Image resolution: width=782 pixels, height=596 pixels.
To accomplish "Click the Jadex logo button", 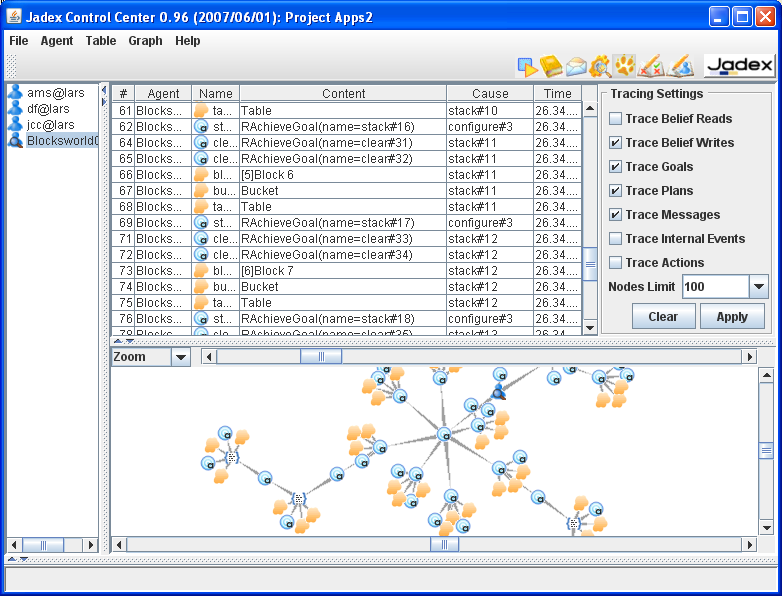I will coord(739,65).
